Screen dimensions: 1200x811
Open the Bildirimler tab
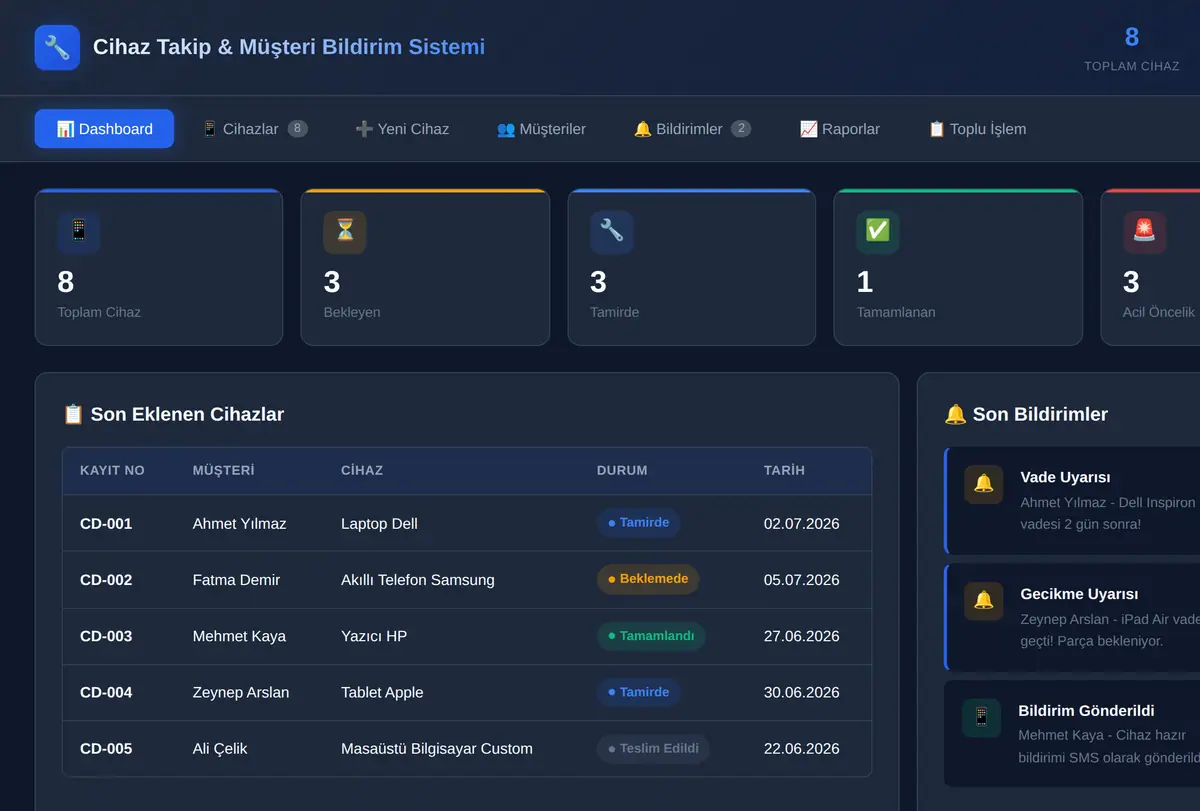(x=692, y=129)
